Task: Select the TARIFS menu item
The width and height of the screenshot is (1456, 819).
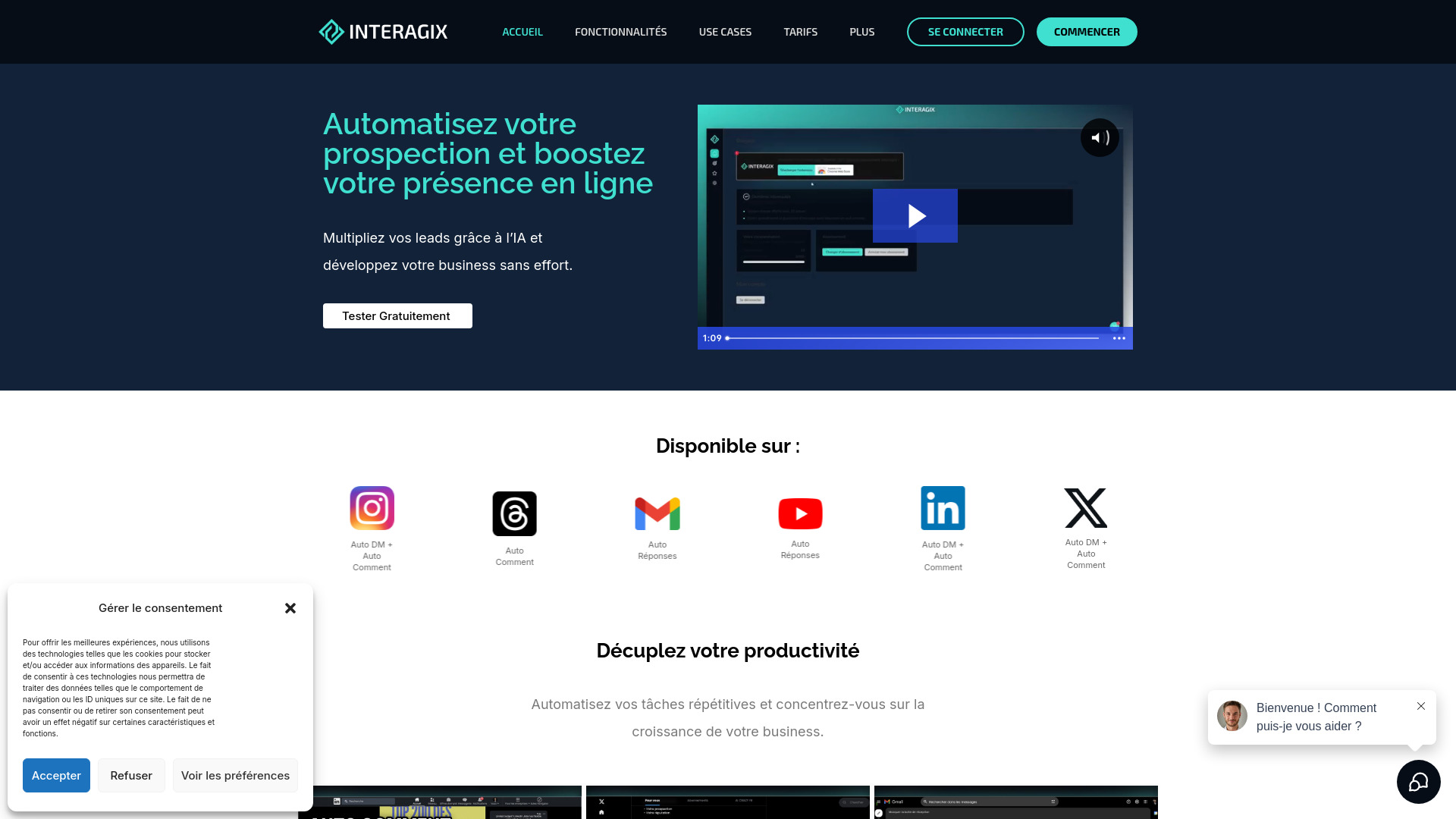Action: pos(800,31)
